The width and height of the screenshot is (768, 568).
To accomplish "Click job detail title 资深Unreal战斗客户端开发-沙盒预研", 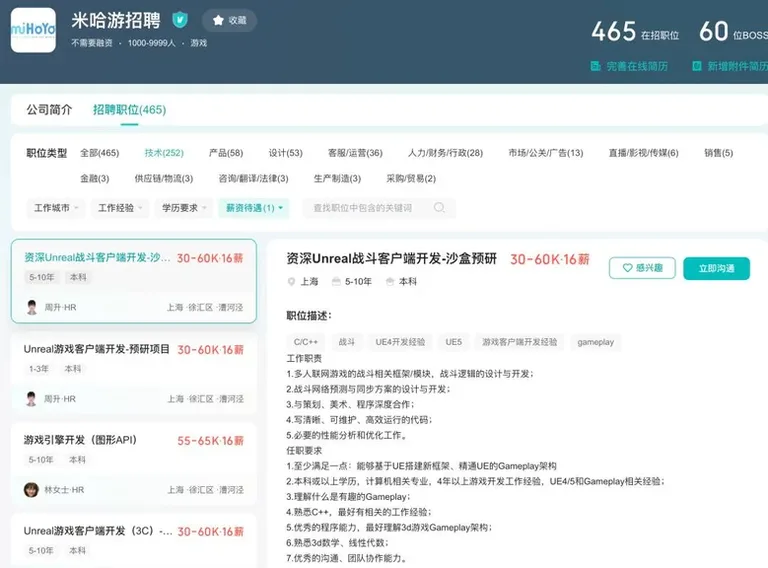I will pyautogui.click(x=391, y=259).
